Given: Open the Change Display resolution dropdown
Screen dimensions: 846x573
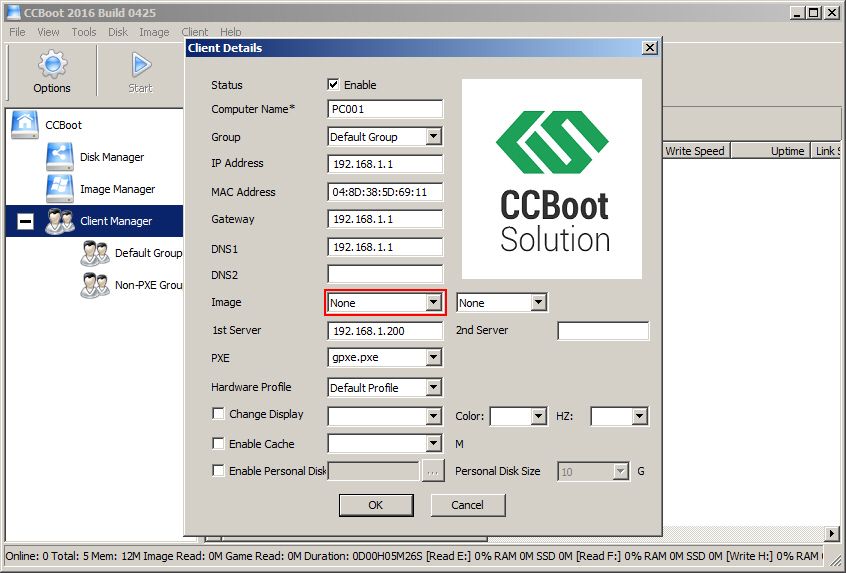Looking at the screenshot, I should (434, 416).
